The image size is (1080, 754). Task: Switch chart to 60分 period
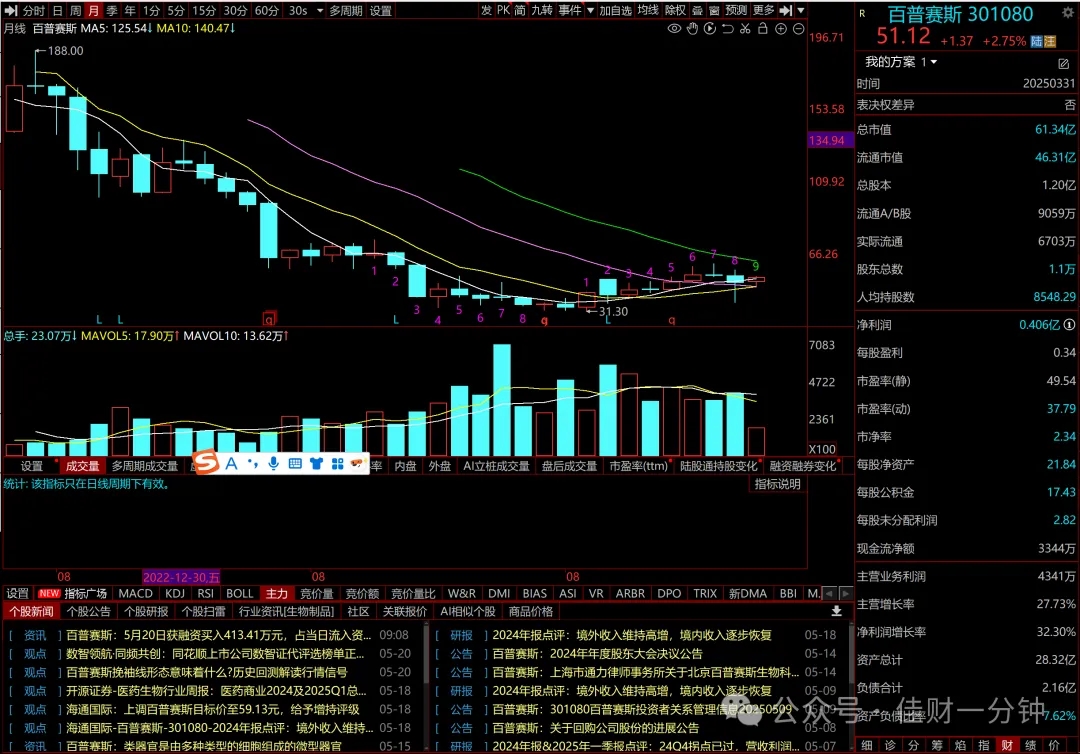point(267,10)
